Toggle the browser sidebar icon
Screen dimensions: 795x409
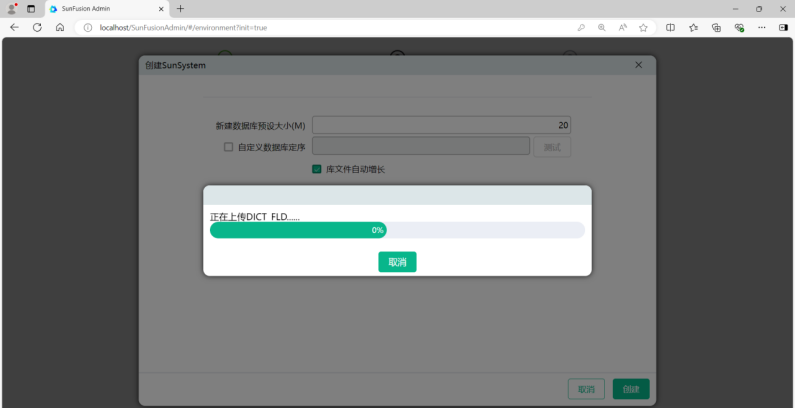783,28
